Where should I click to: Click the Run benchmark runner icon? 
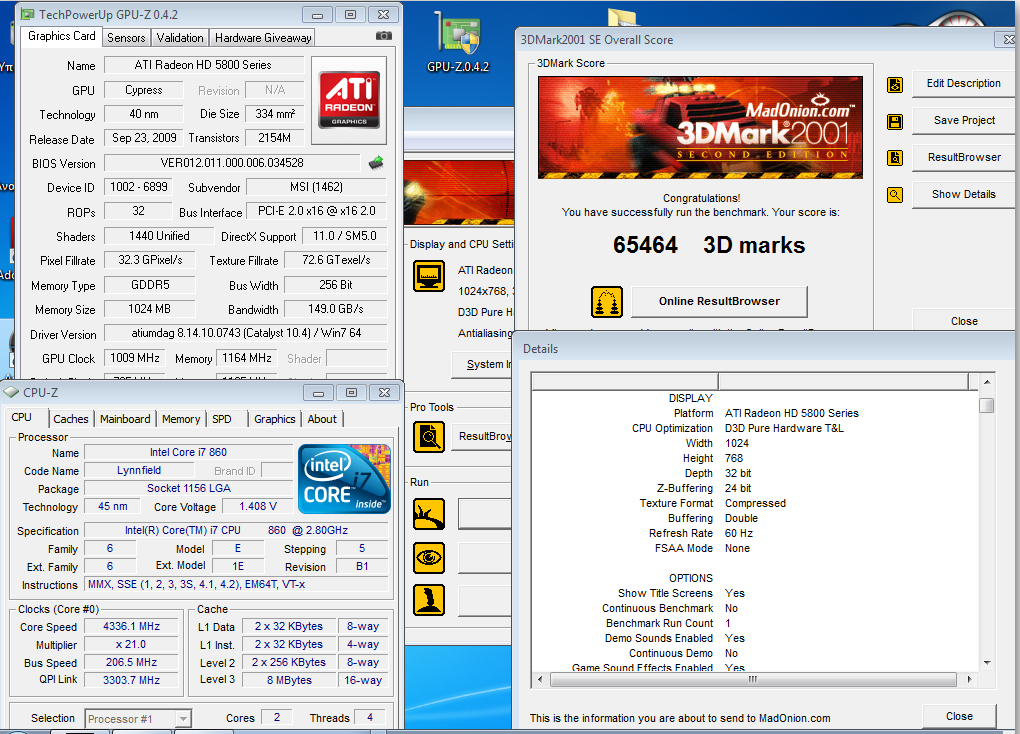click(429, 514)
